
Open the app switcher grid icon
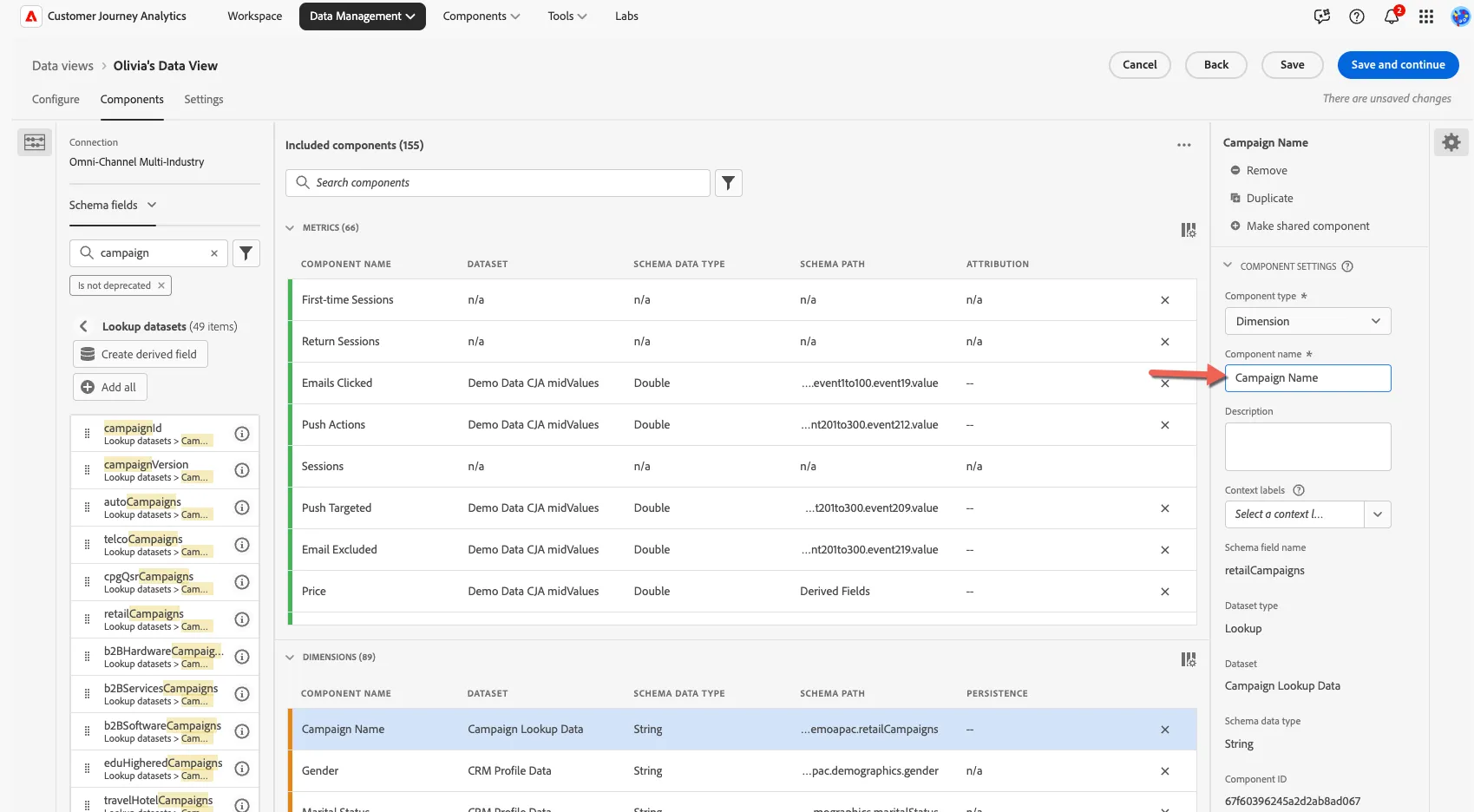(x=1426, y=16)
